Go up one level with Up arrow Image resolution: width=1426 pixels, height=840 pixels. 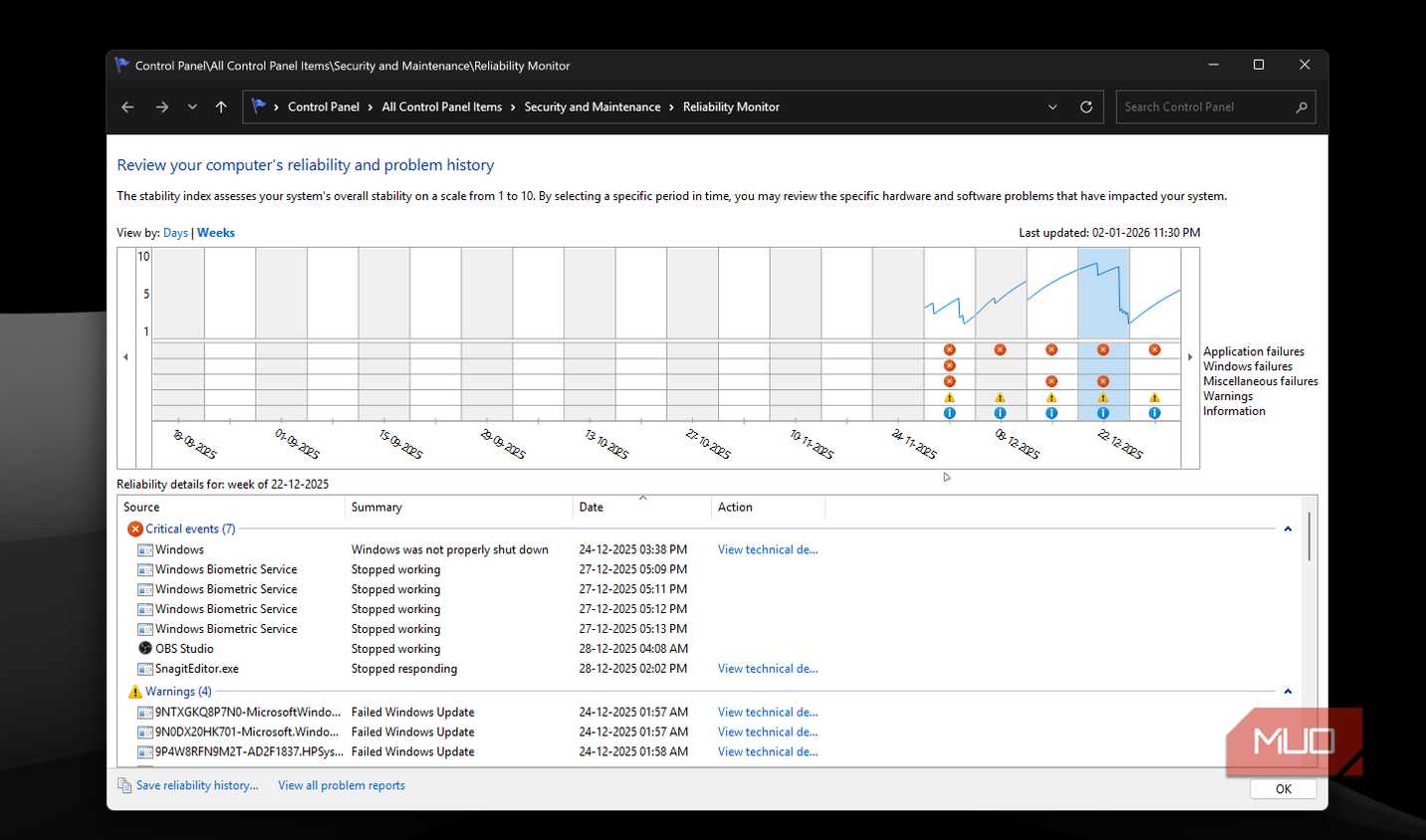click(x=221, y=107)
